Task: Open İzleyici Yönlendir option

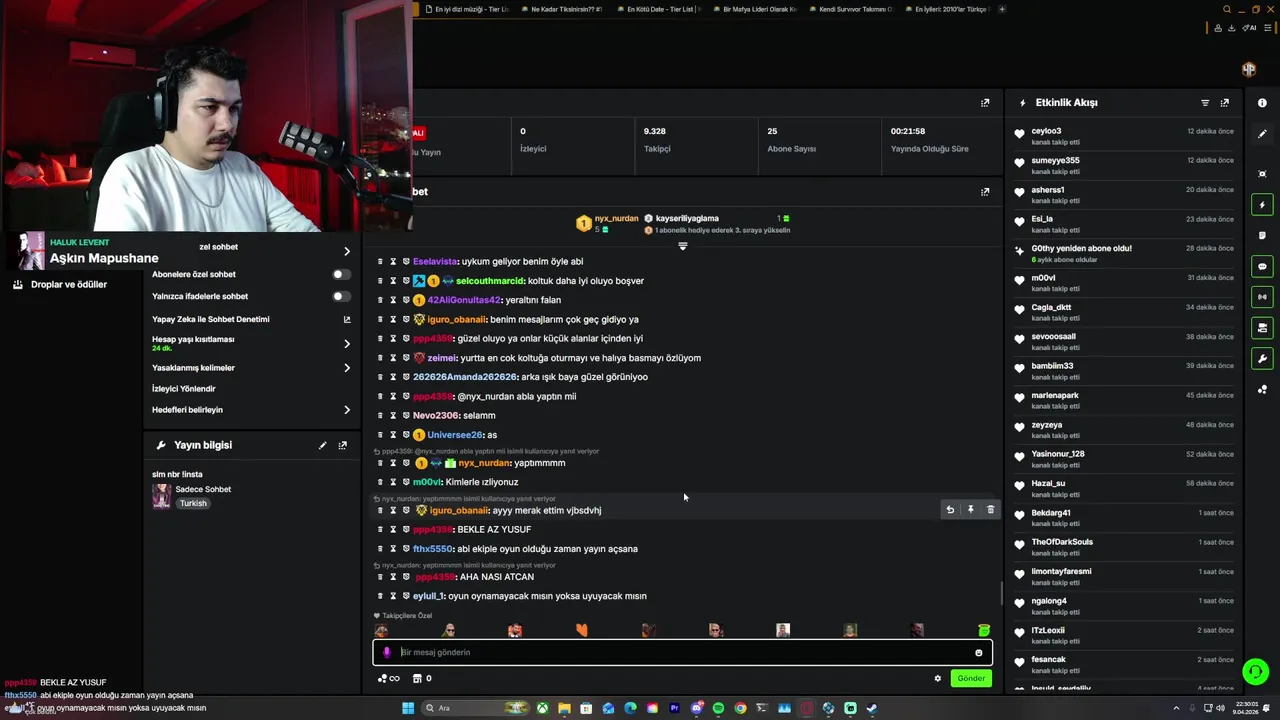Action: pyautogui.click(x=183, y=389)
